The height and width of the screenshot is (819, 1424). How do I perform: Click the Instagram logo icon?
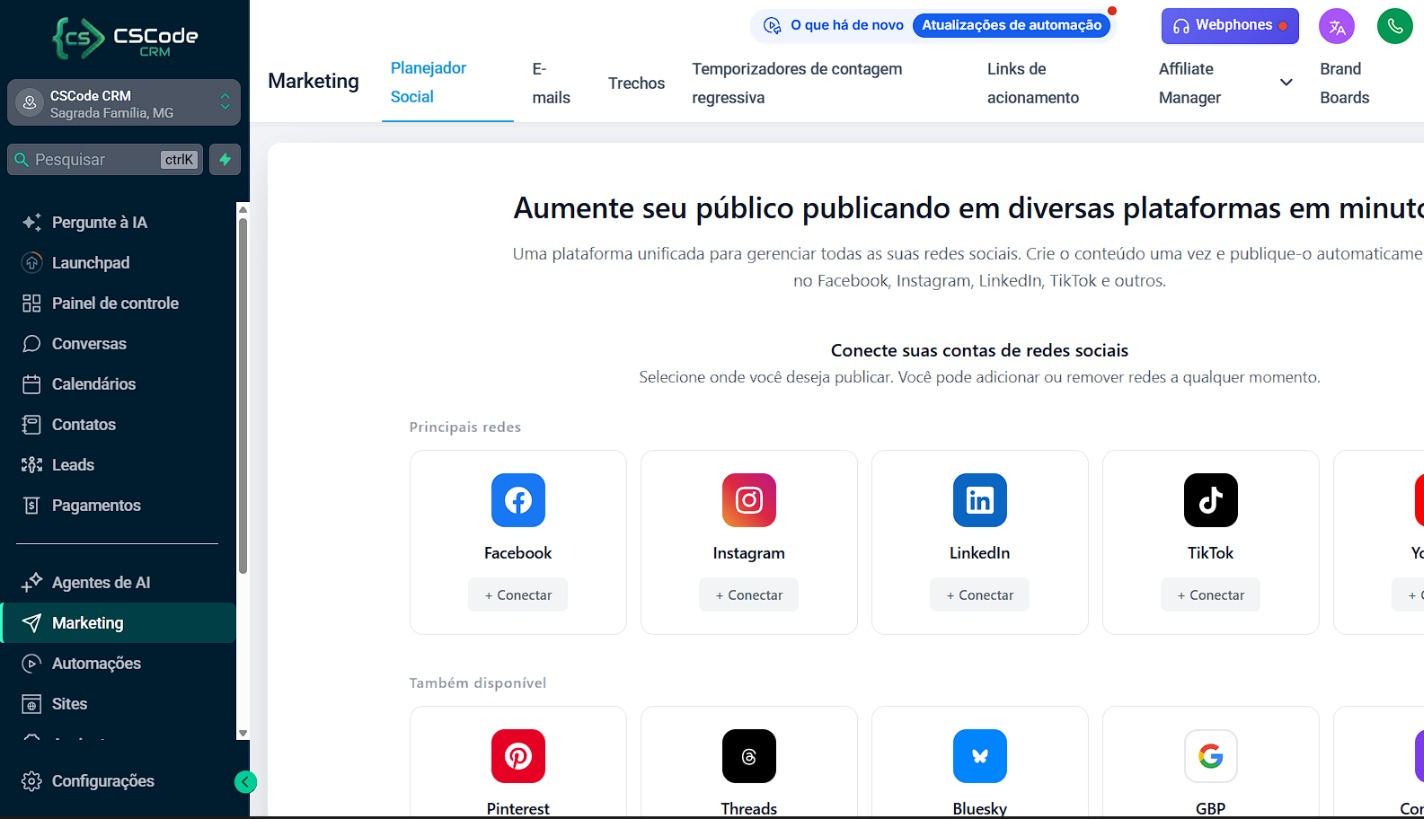tap(749, 500)
